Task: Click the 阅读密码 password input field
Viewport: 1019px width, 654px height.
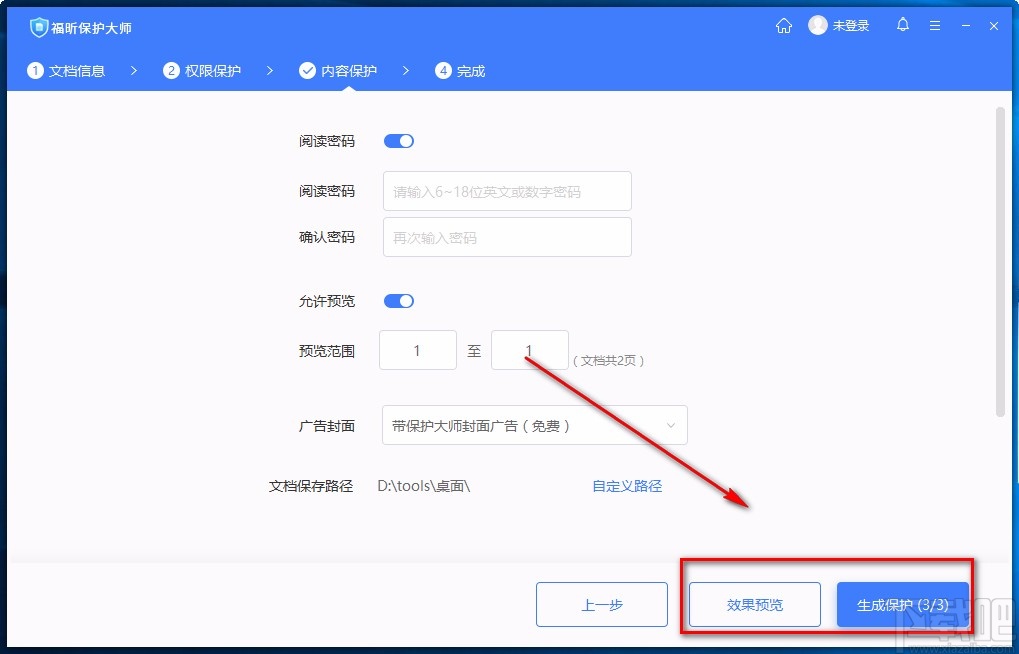Action: point(507,191)
